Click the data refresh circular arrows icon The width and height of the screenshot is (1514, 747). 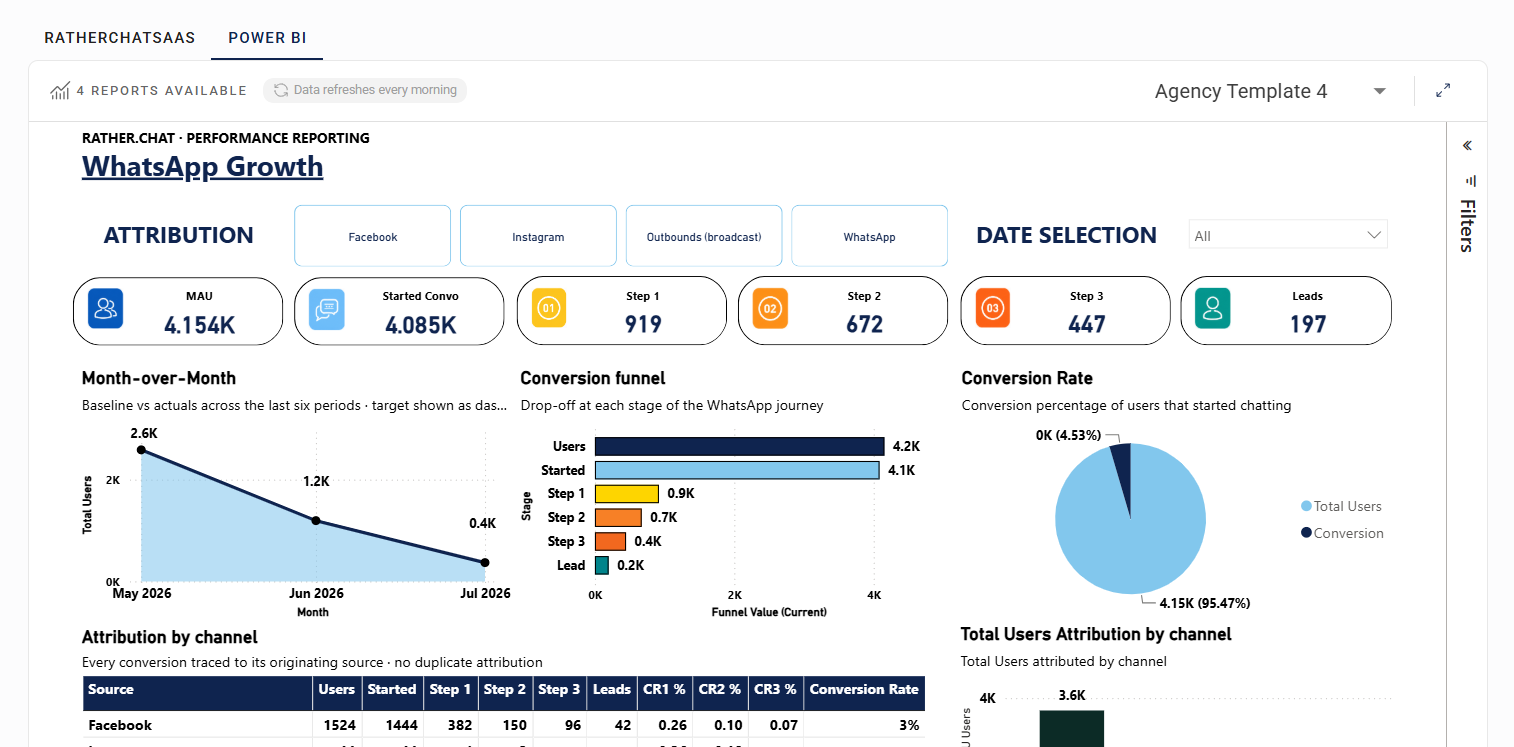click(x=281, y=90)
